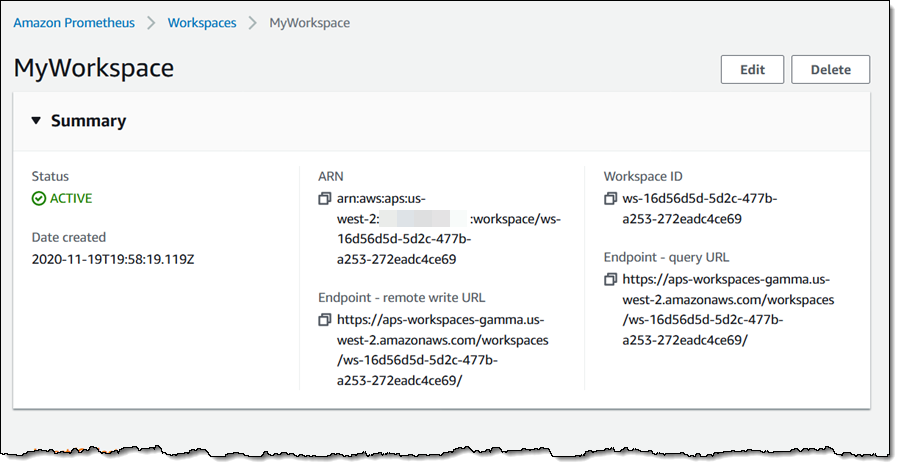Screen dimensions: 900x467
Task: Click the ARN label
Action: click(x=331, y=176)
